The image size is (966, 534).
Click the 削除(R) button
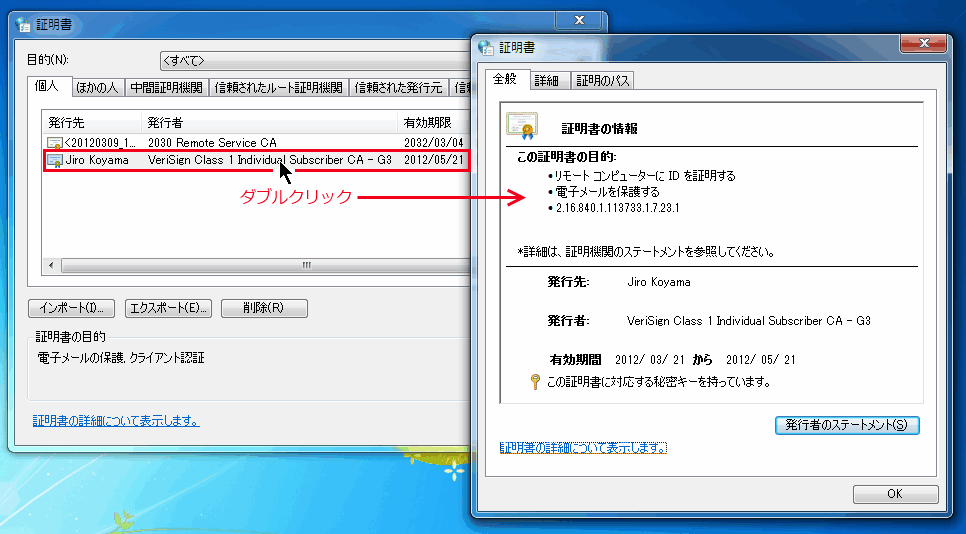coord(264,308)
